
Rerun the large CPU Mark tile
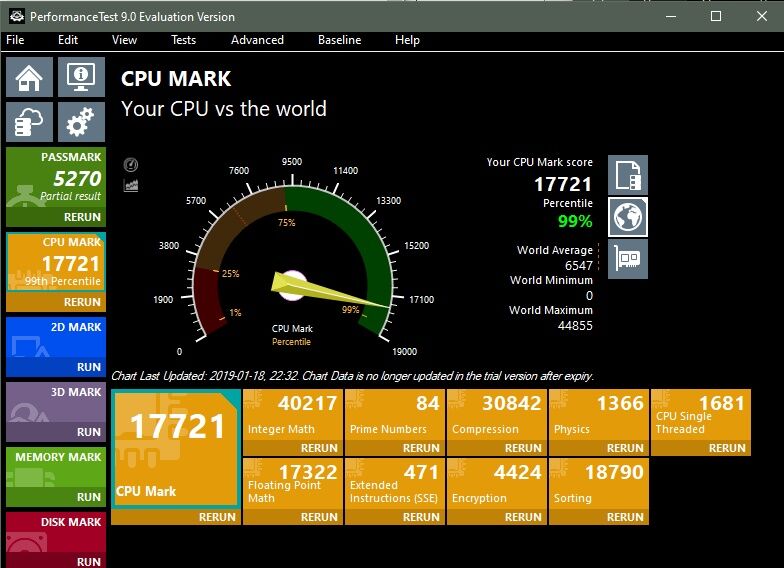176,517
